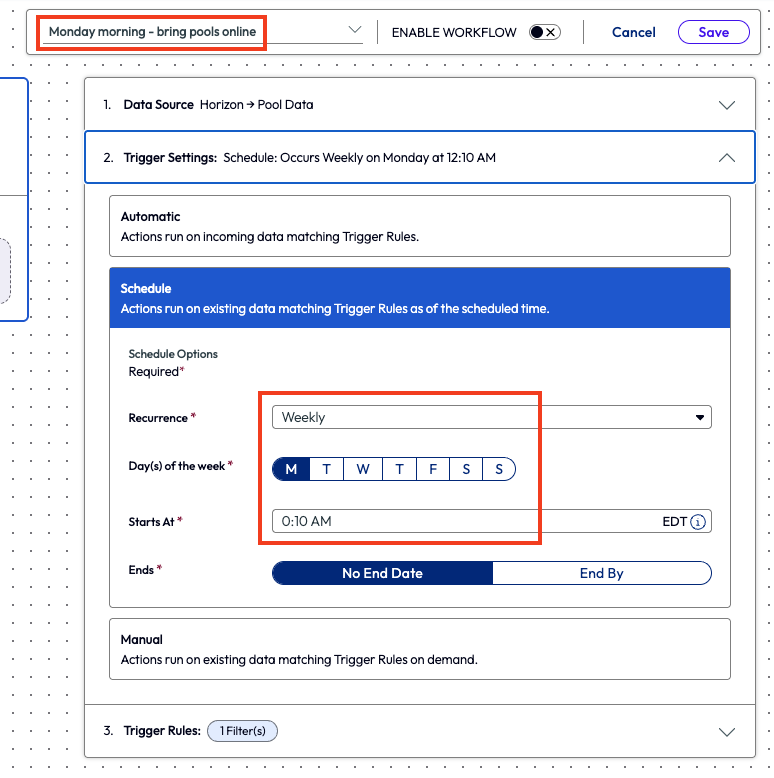
Task: Collapse the Trigger Settings section chevron
Action: (726, 158)
